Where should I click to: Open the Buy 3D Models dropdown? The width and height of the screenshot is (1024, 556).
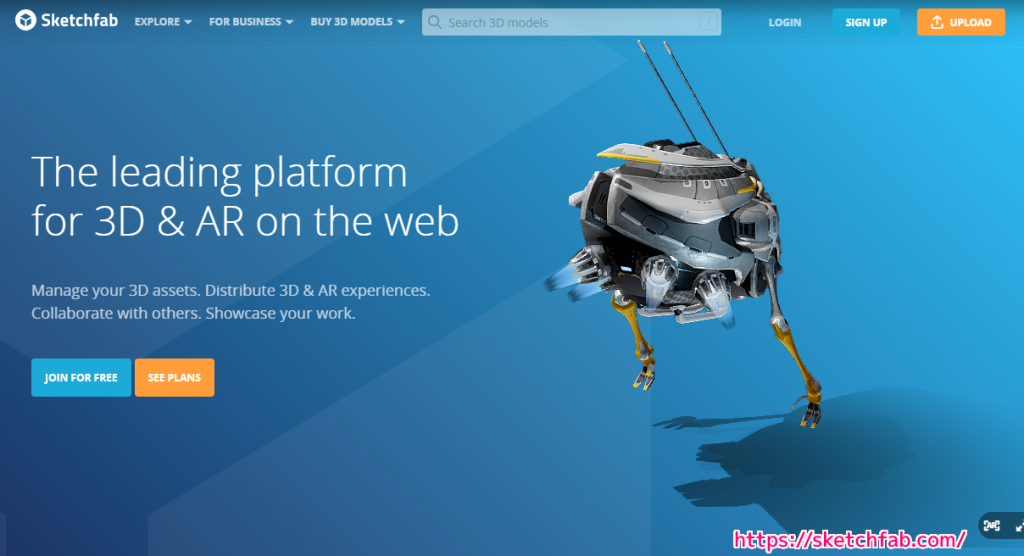pos(357,22)
